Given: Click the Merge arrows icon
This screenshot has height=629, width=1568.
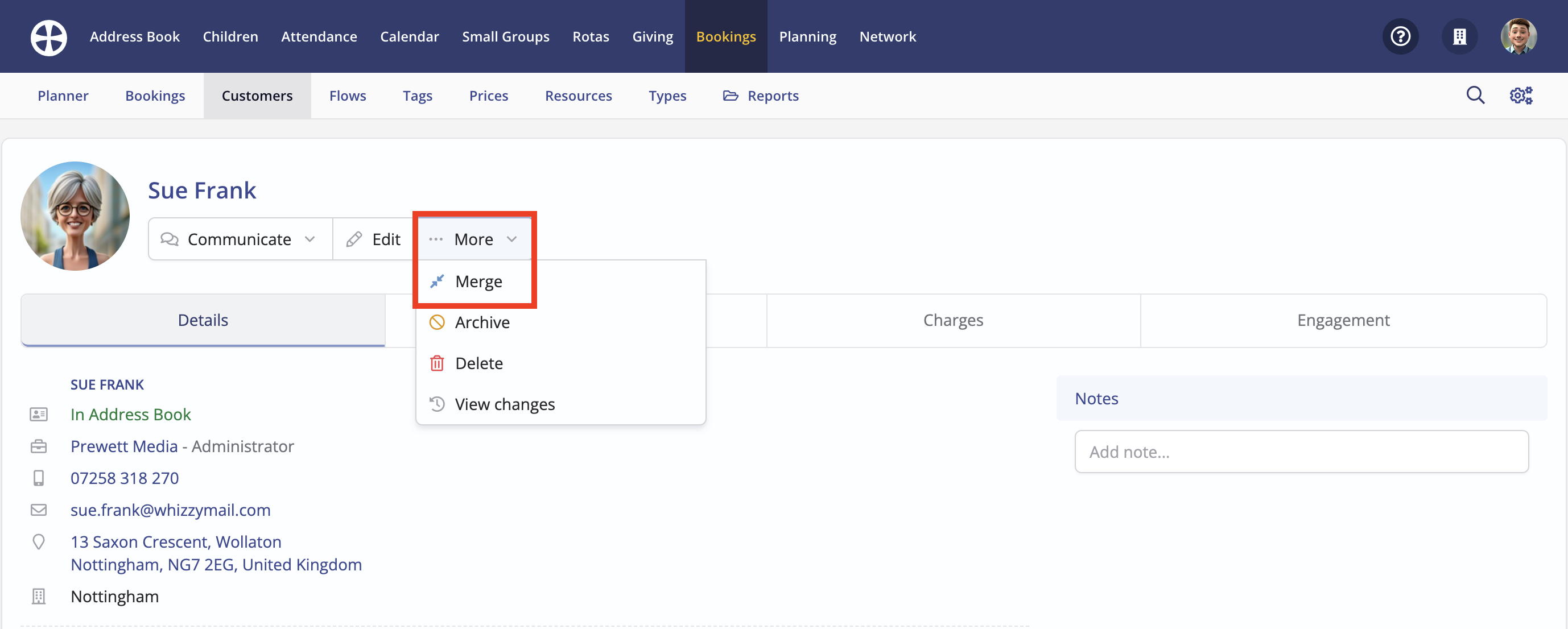Looking at the screenshot, I should tap(437, 281).
